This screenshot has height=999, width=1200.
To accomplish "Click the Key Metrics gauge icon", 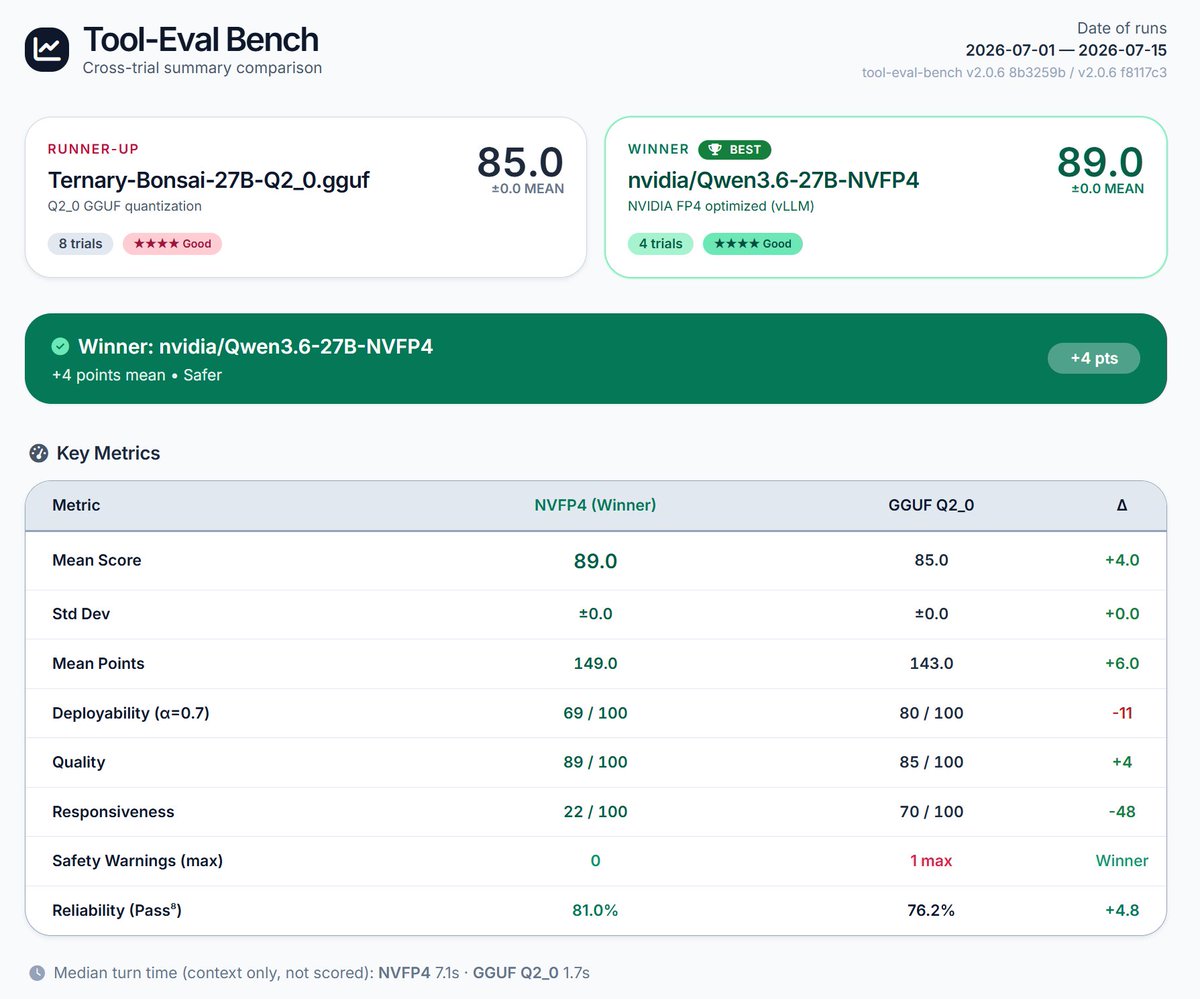I will click(39, 453).
